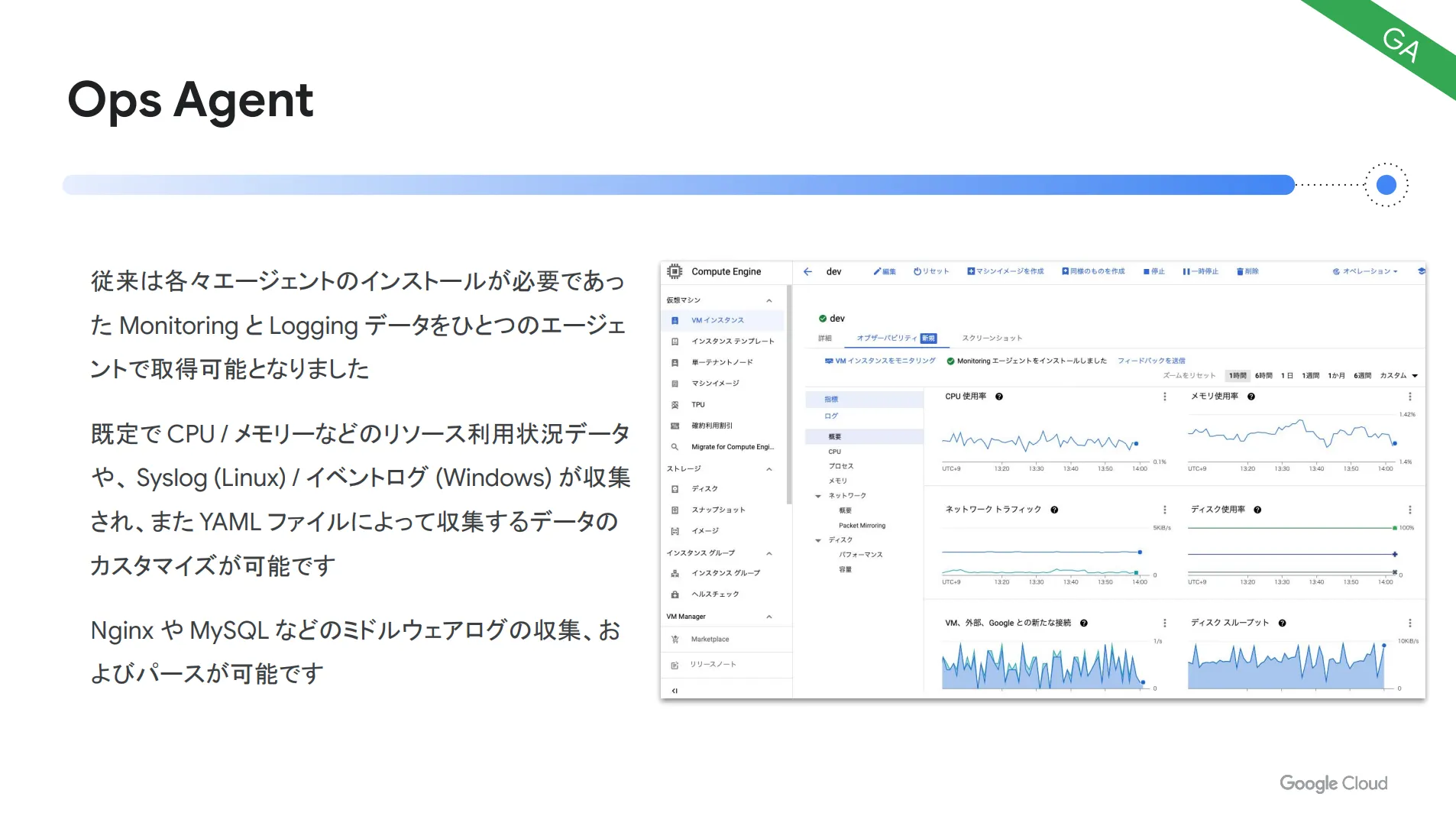Switch to the スクリーンショット tab
This screenshot has width=1456, height=813.
point(992,338)
